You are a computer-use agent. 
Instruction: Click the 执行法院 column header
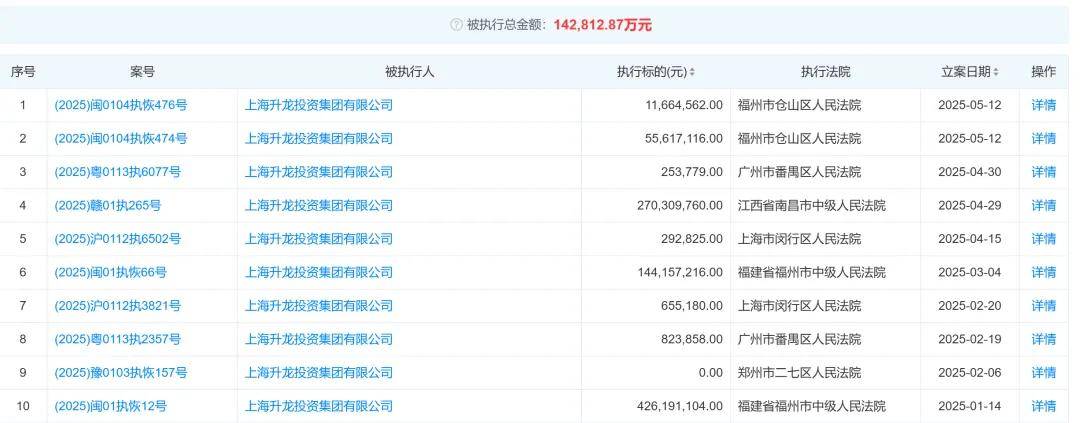coord(825,72)
